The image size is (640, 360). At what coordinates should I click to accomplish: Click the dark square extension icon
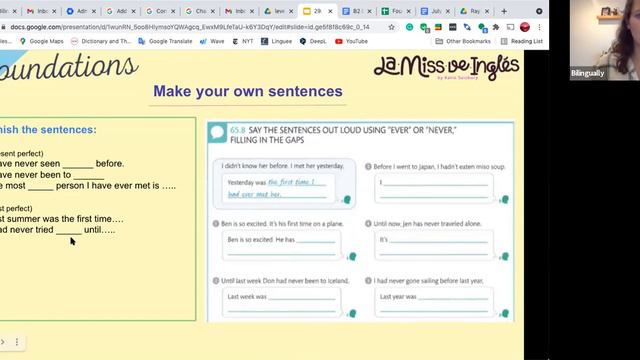click(x=453, y=27)
